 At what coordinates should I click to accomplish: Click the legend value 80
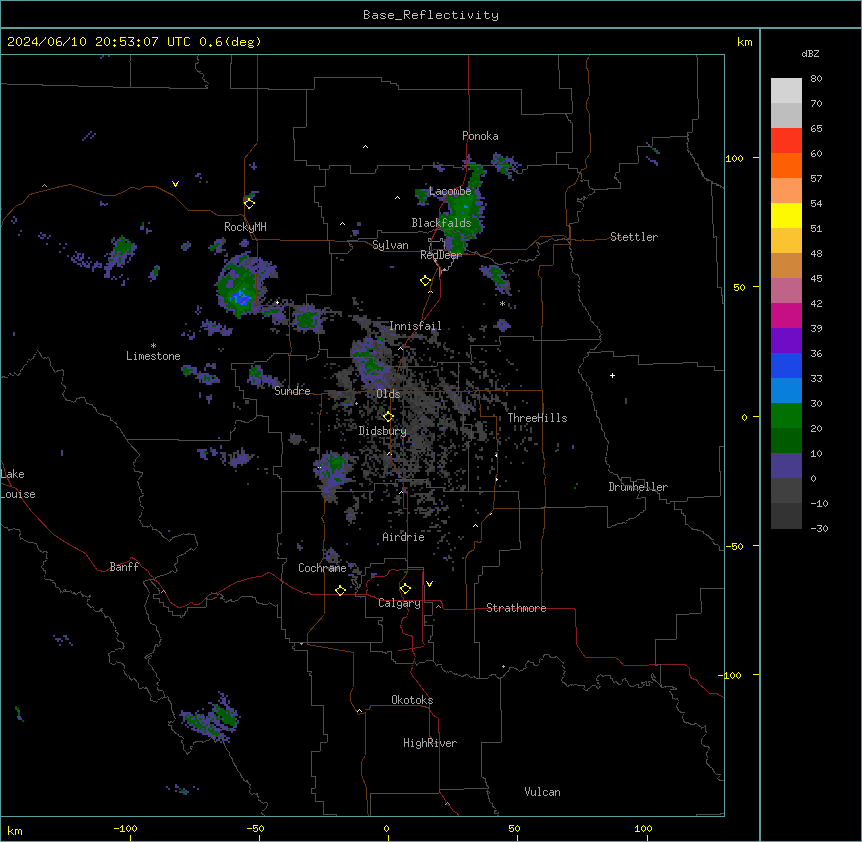[x=816, y=79]
